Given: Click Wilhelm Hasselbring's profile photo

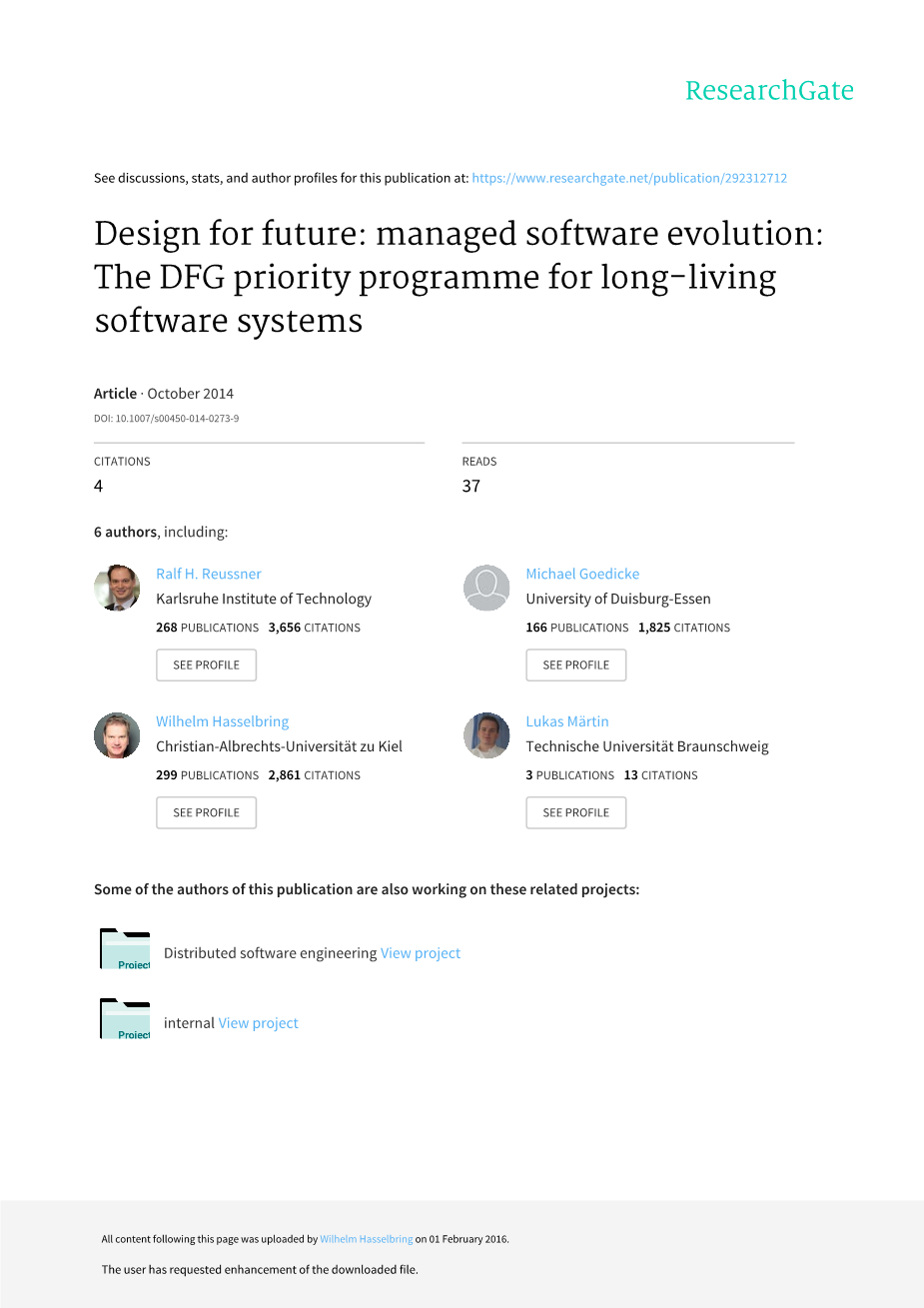Looking at the screenshot, I should (x=117, y=735).
